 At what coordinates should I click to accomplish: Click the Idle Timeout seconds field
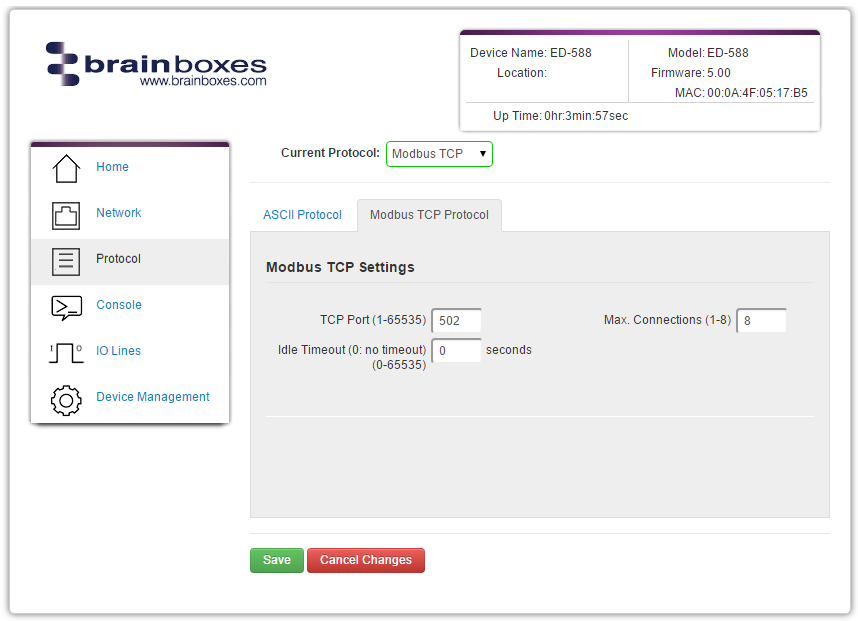coord(456,351)
